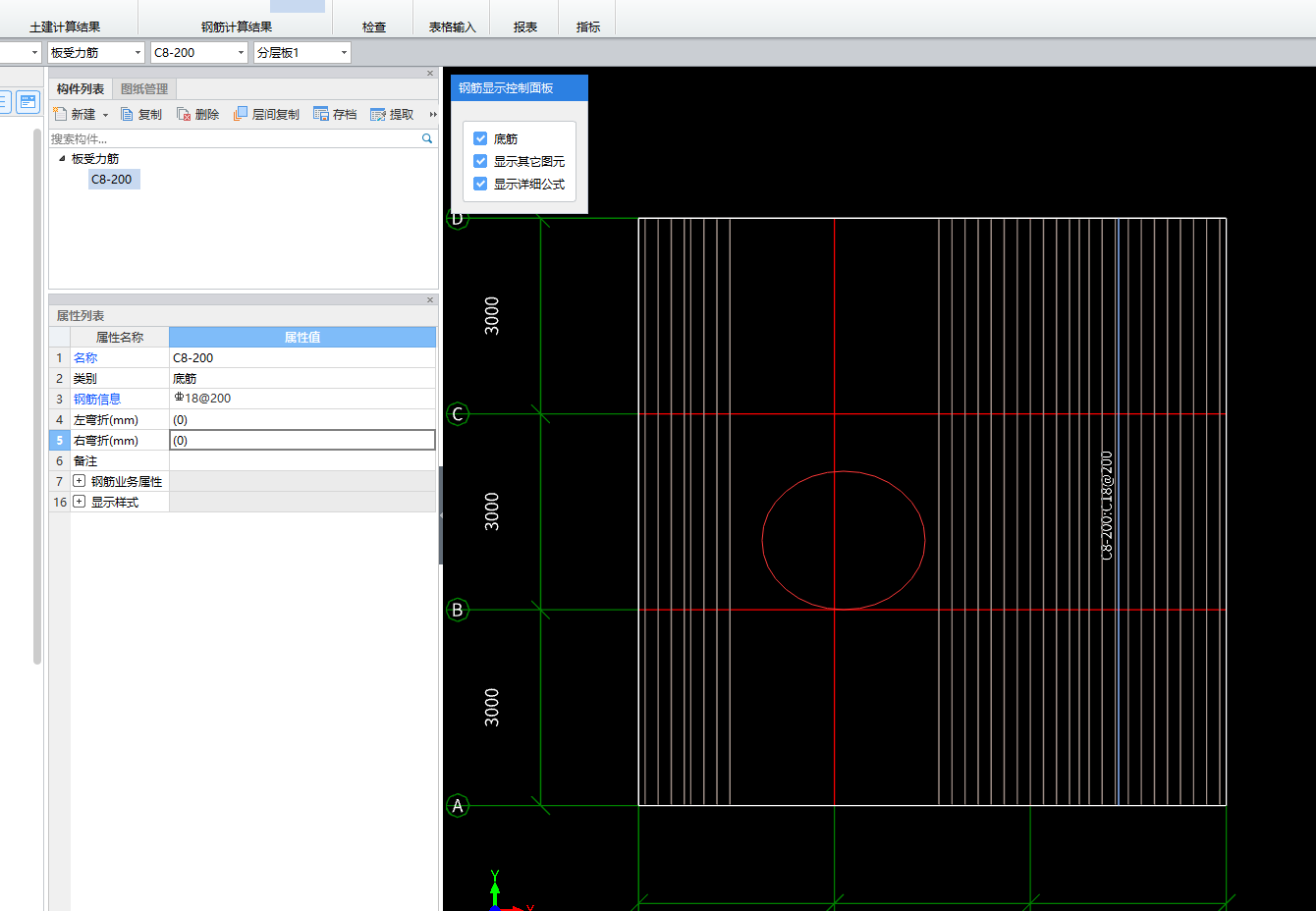Toggle the 显示详细公式 checkbox
The image size is (1316, 911).
pos(480,184)
